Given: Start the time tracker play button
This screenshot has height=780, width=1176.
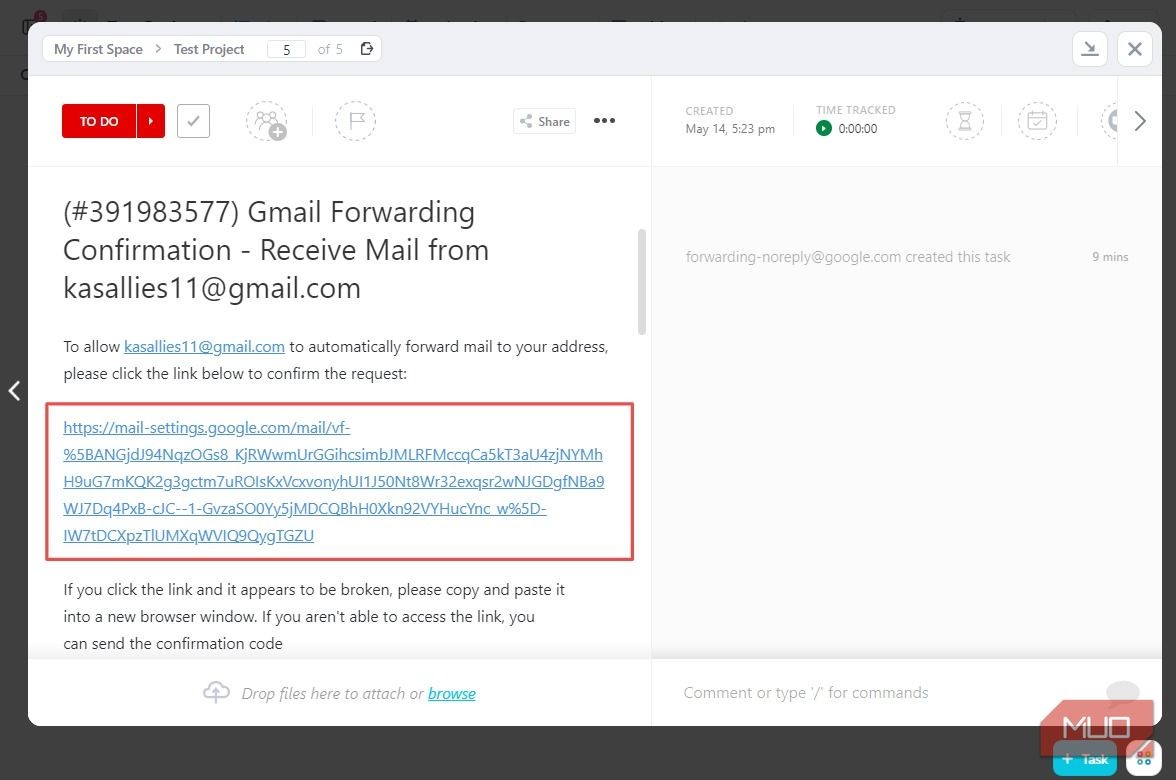Looking at the screenshot, I should (824, 128).
